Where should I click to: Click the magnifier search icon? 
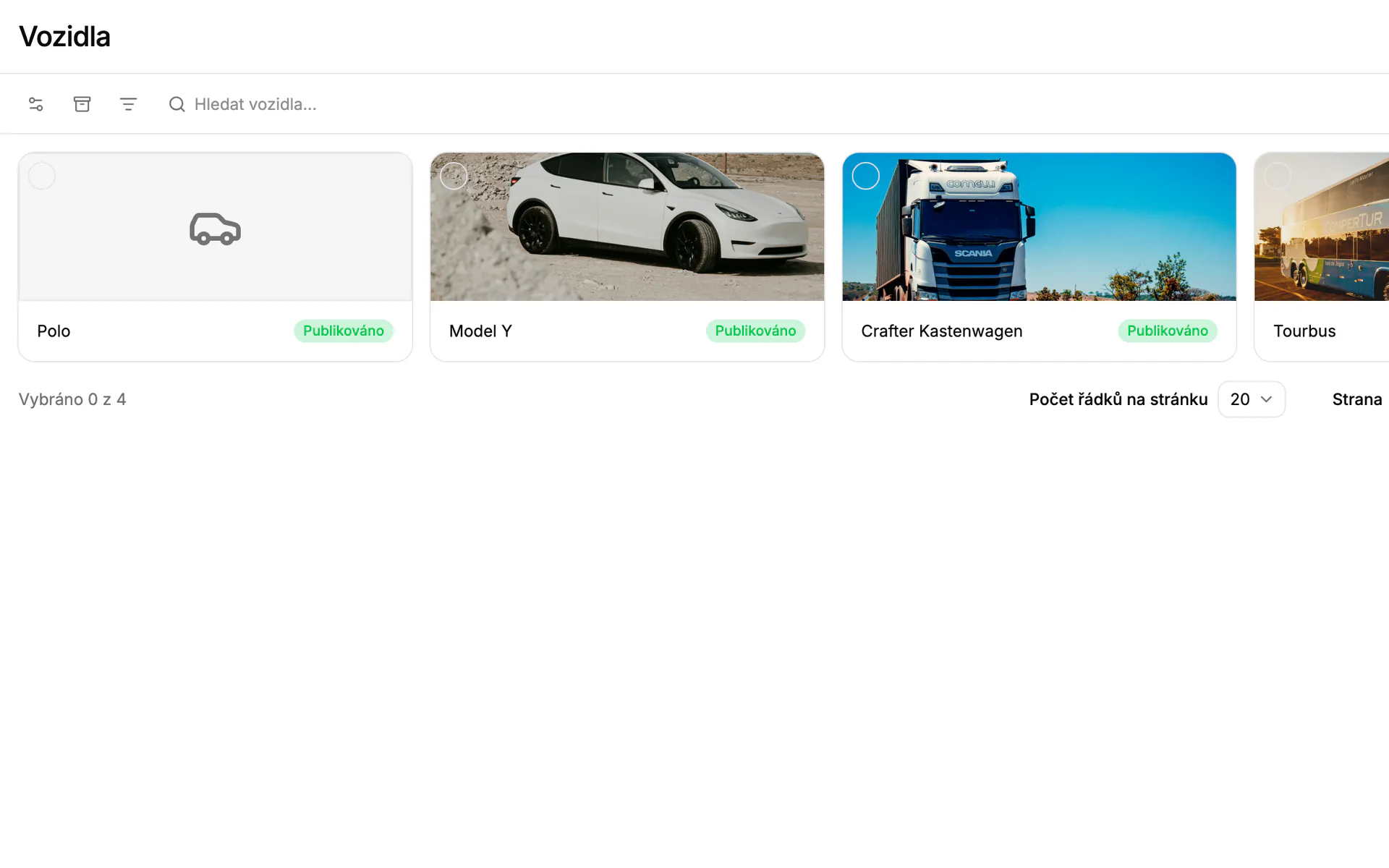tap(177, 104)
